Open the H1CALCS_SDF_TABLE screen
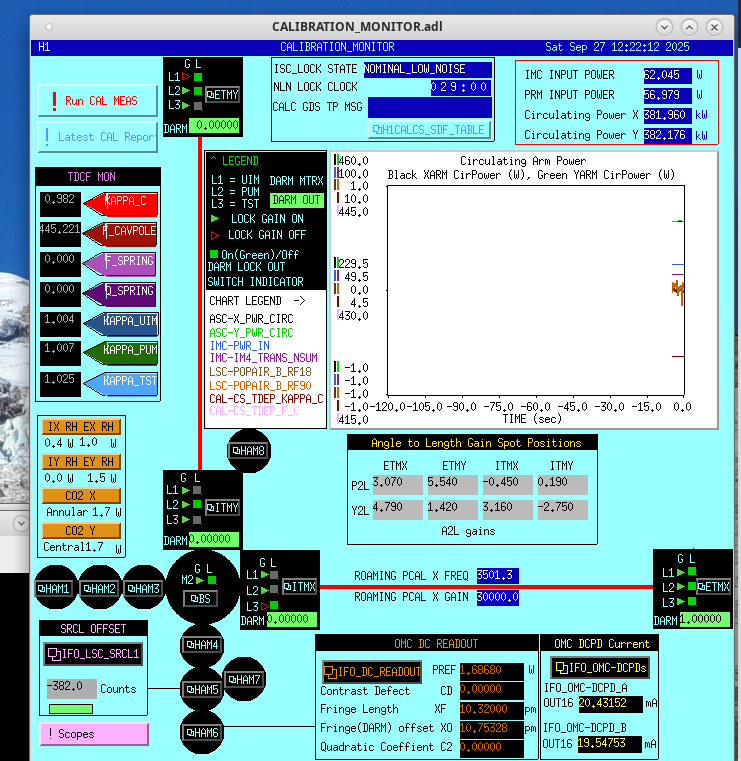 coord(429,130)
